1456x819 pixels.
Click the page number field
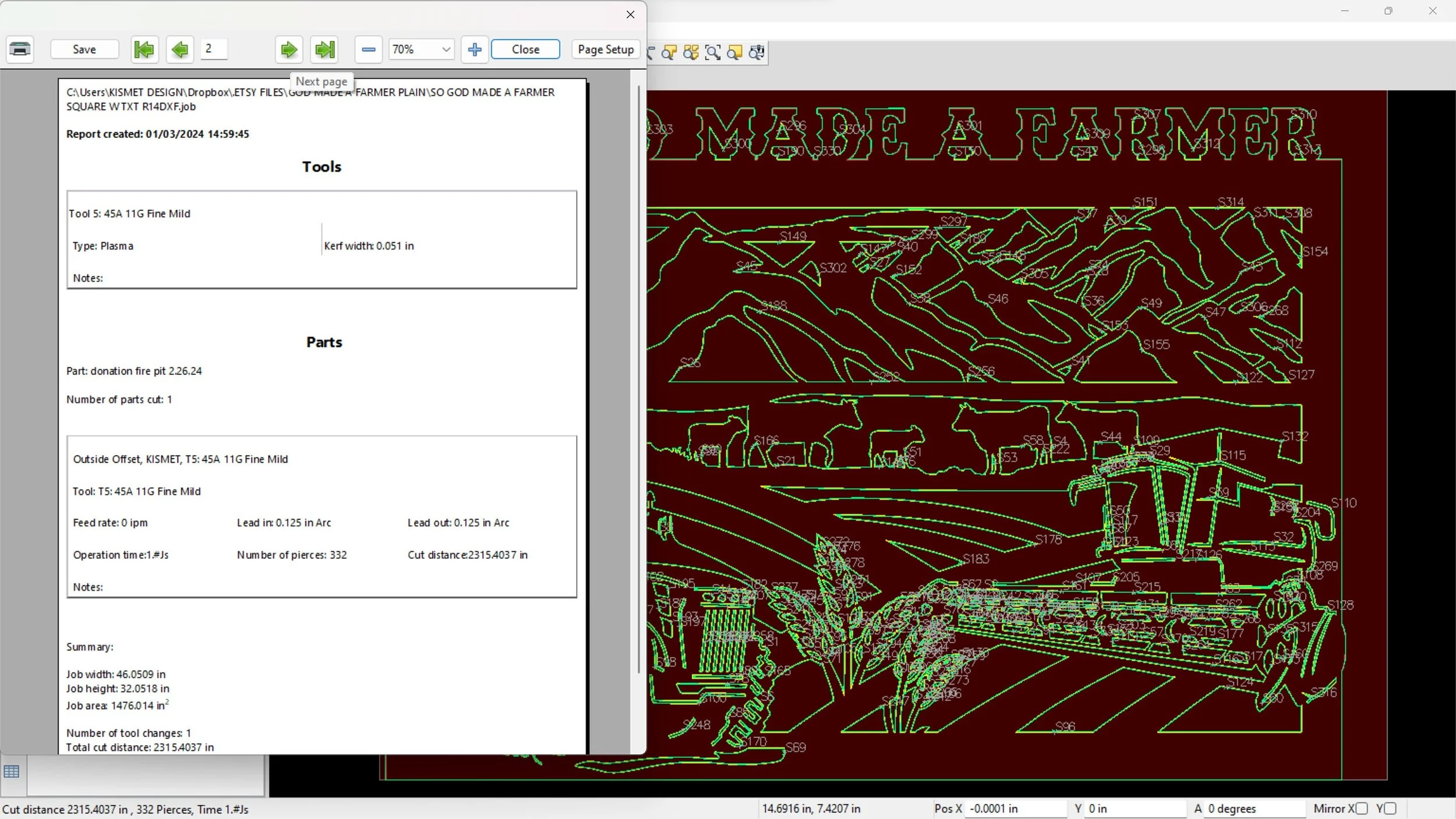pyautogui.click(x=214, y=49)
